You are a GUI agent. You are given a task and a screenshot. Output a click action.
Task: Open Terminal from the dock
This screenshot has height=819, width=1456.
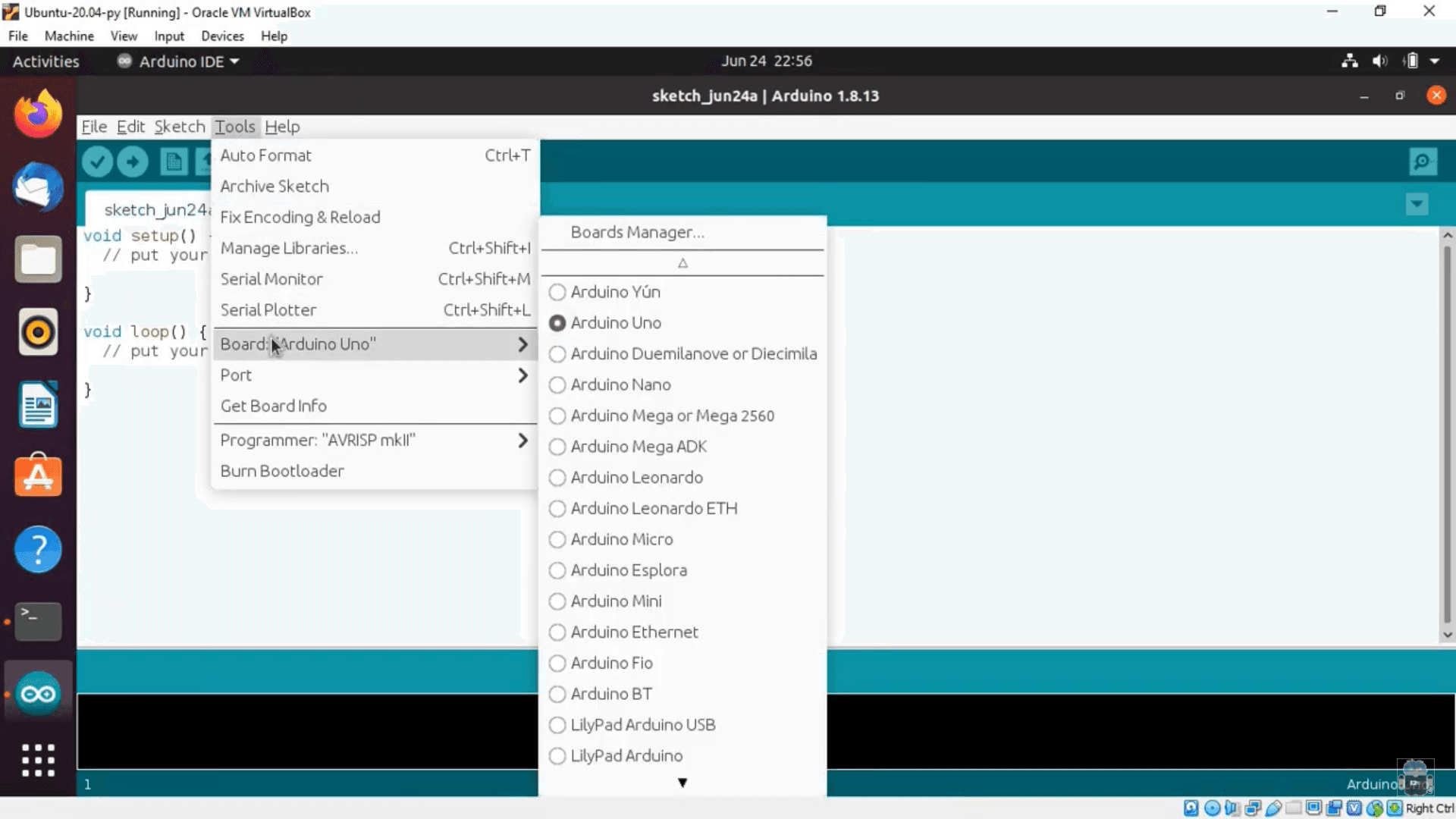pos(38,621)
